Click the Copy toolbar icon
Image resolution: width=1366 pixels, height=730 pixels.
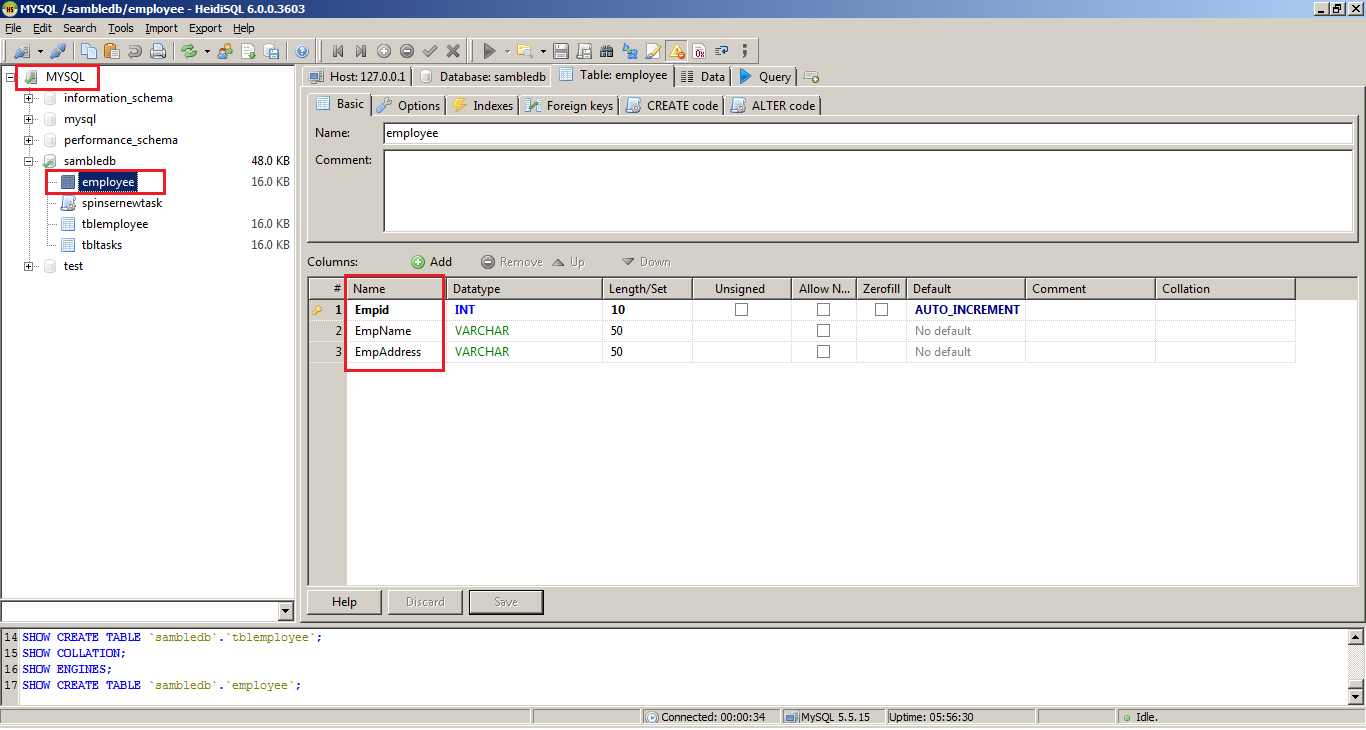point(89,50)
